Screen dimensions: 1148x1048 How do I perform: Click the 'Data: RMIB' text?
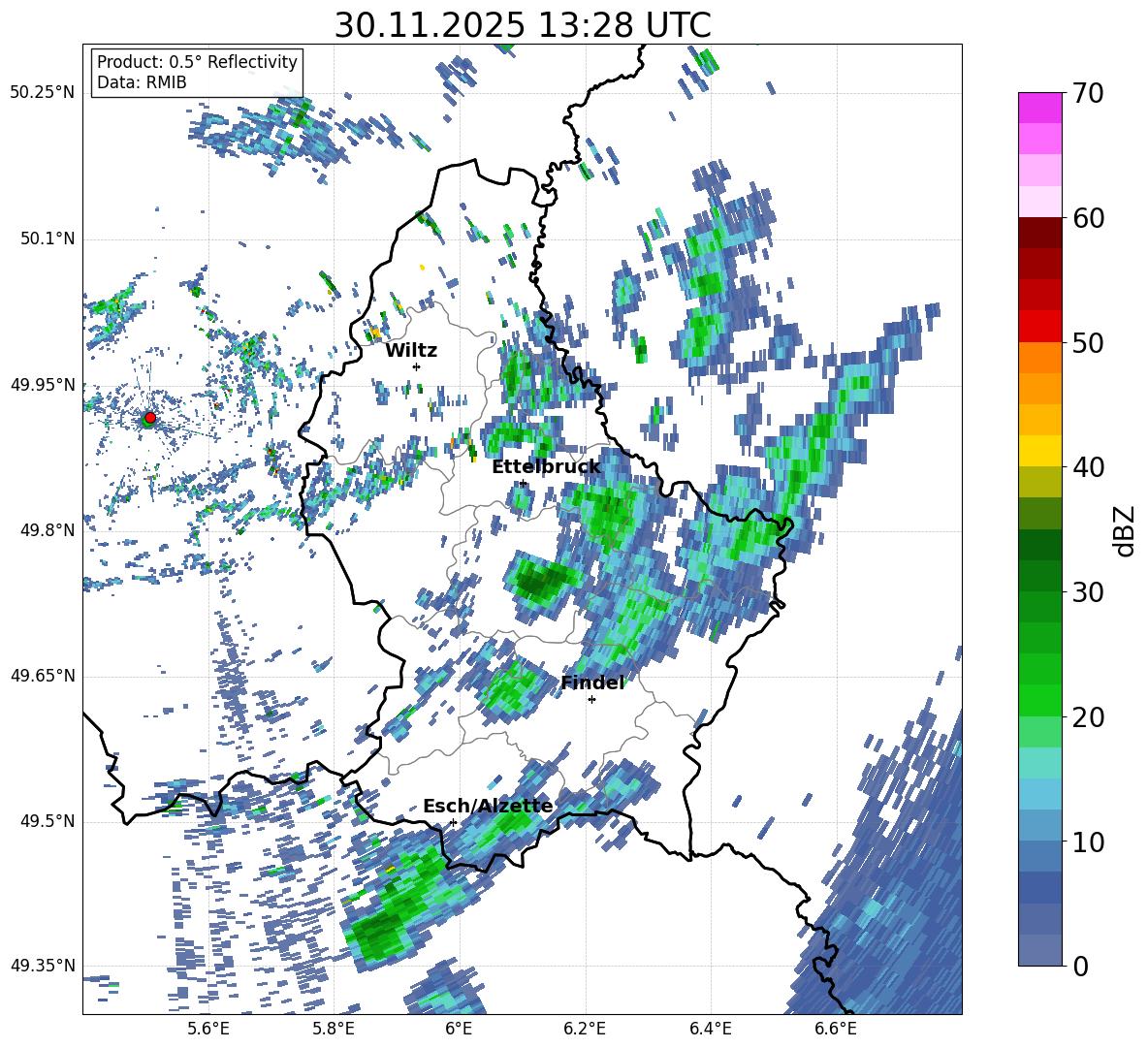coord(142,82)
